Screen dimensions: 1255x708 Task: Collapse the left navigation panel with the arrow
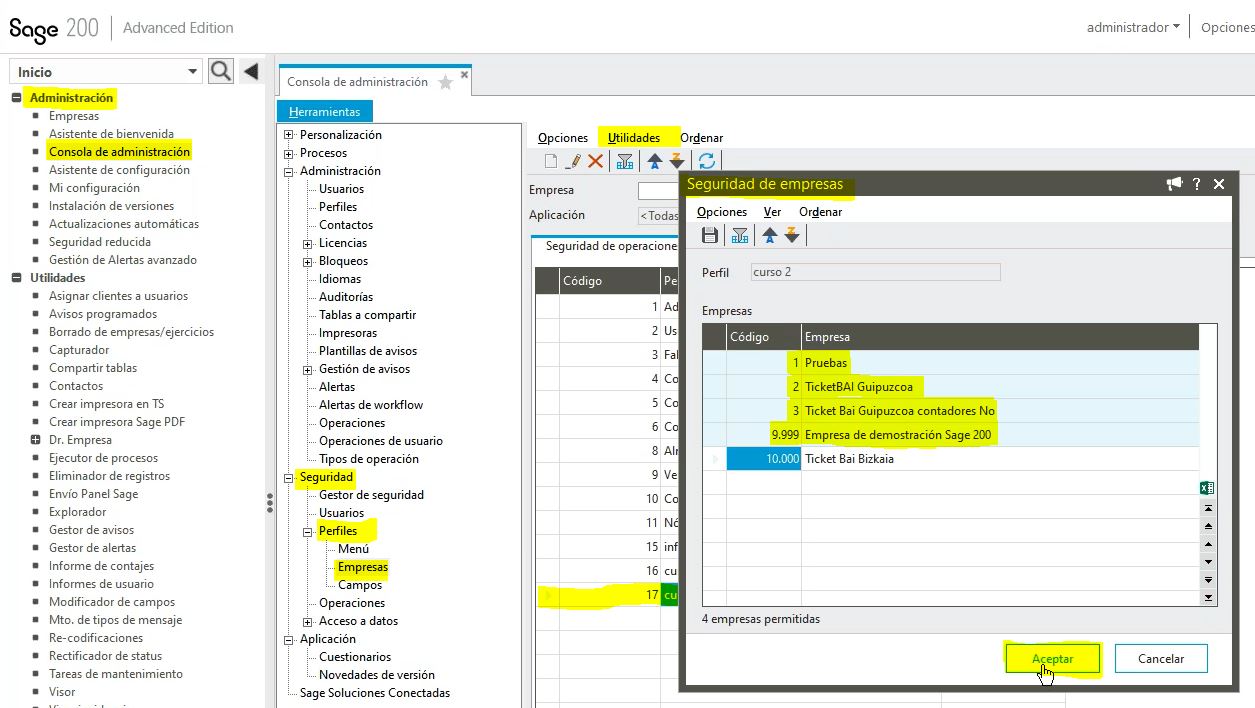click(251, 71)
